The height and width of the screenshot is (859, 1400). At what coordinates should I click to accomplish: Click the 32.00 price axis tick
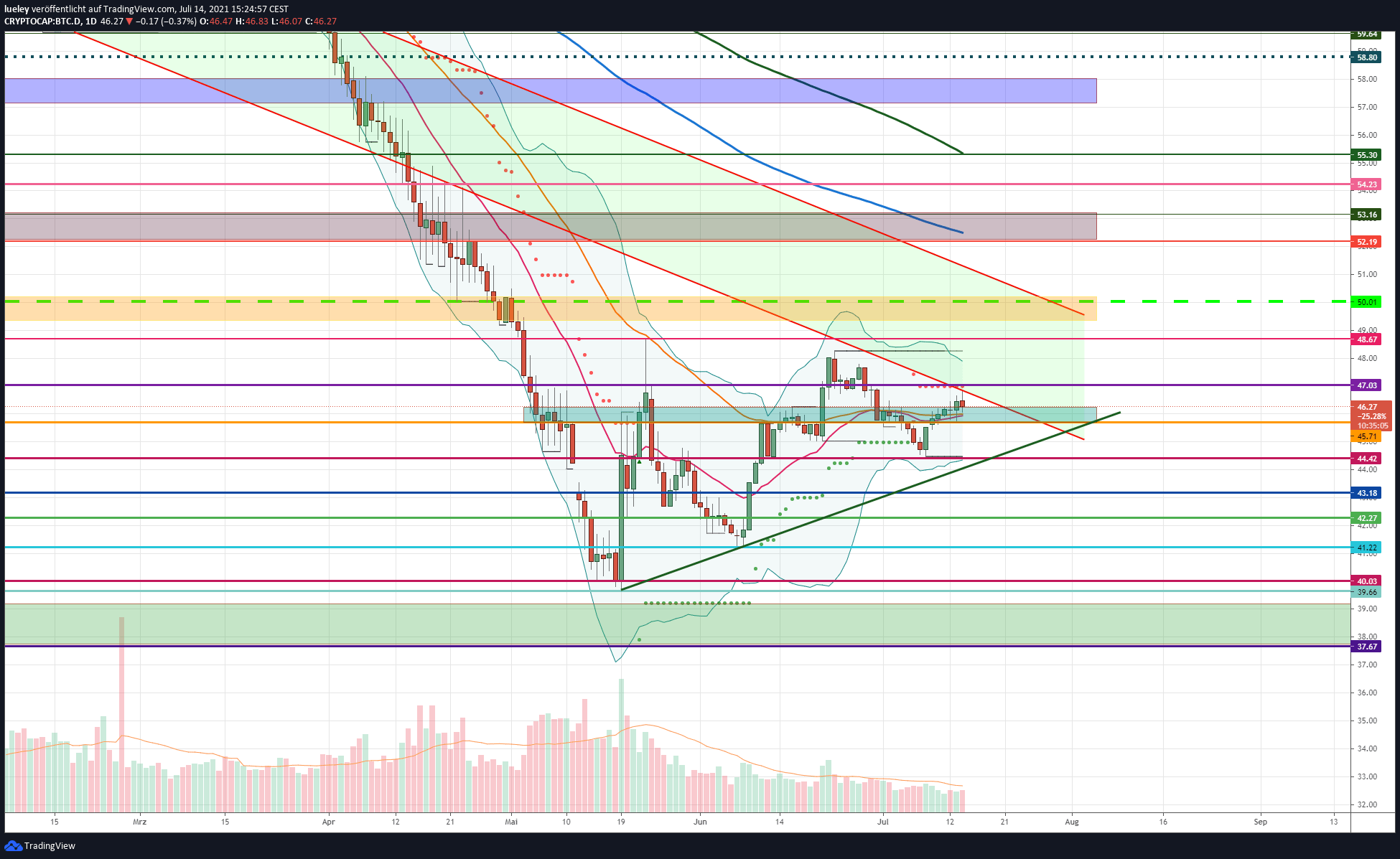1367,804
